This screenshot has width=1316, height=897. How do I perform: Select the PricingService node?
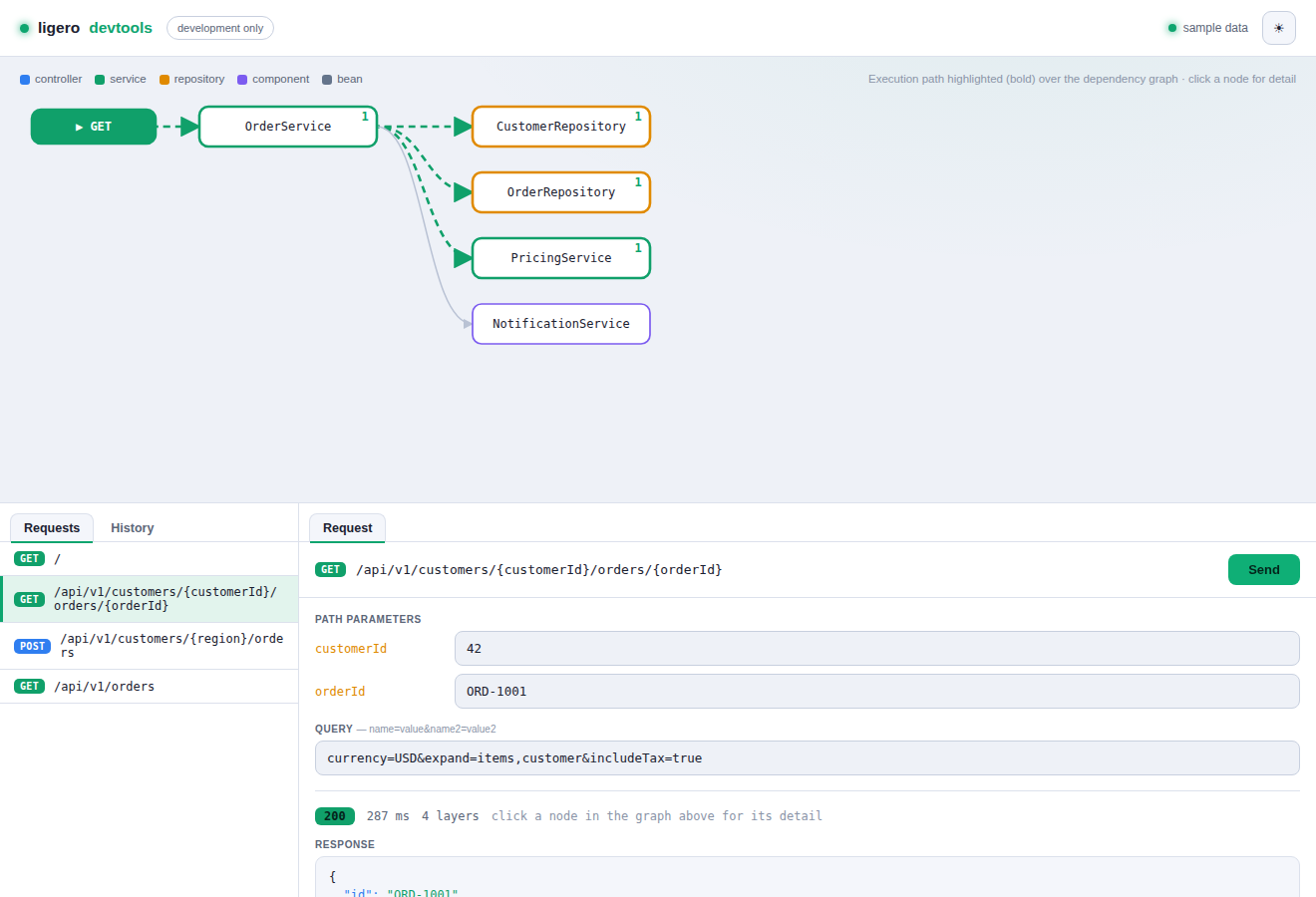(561, 258)
